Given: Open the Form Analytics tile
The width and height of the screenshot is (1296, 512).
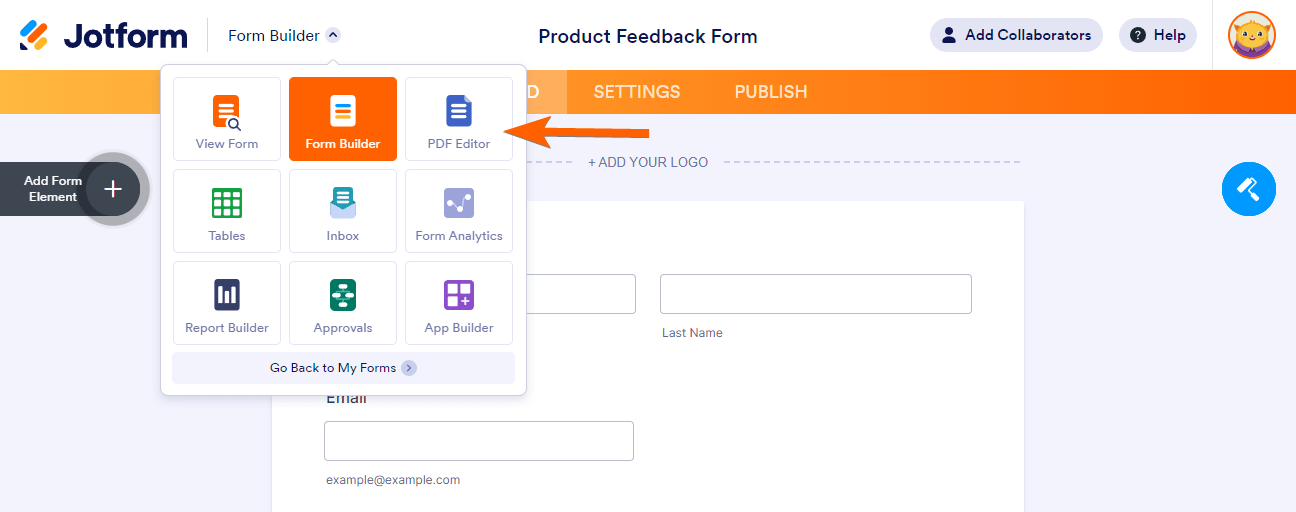Looking at the screenshot, I should [459, 211].
